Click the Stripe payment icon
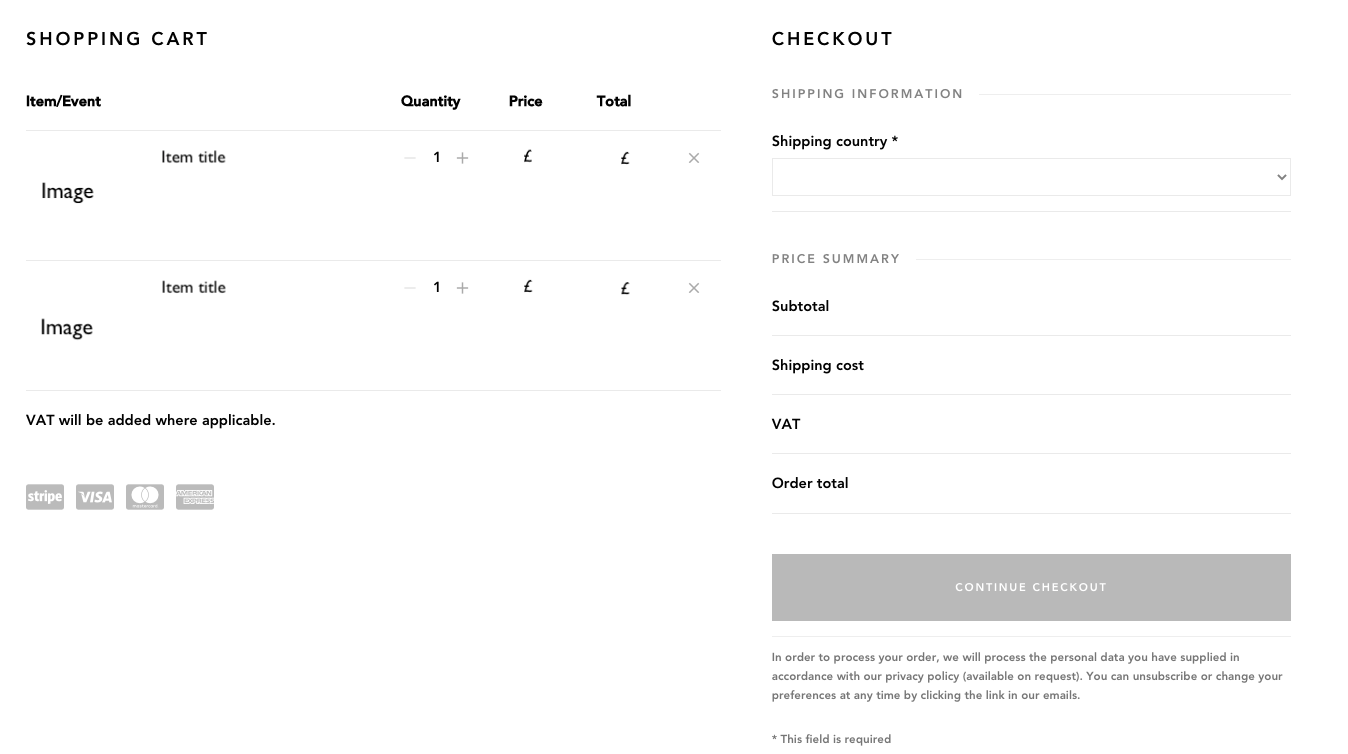The width and height of the screenshot is (1348, 754). click(45, 497)
